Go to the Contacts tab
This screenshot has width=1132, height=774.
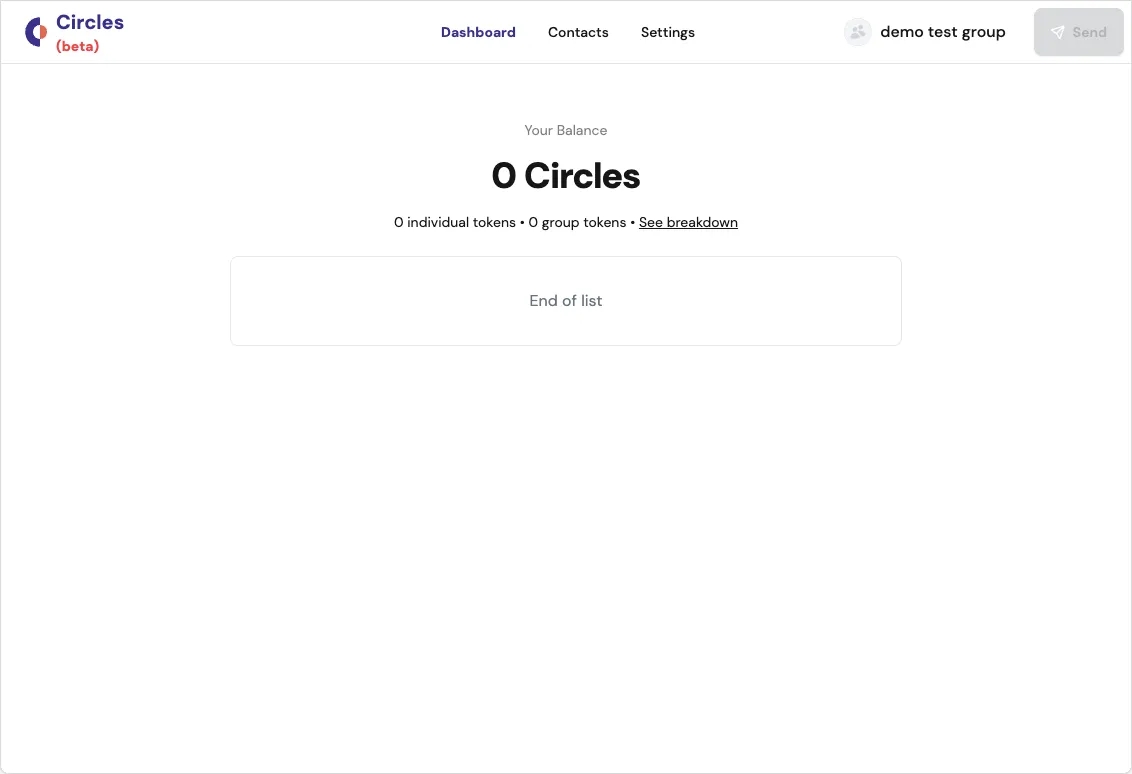578,32
